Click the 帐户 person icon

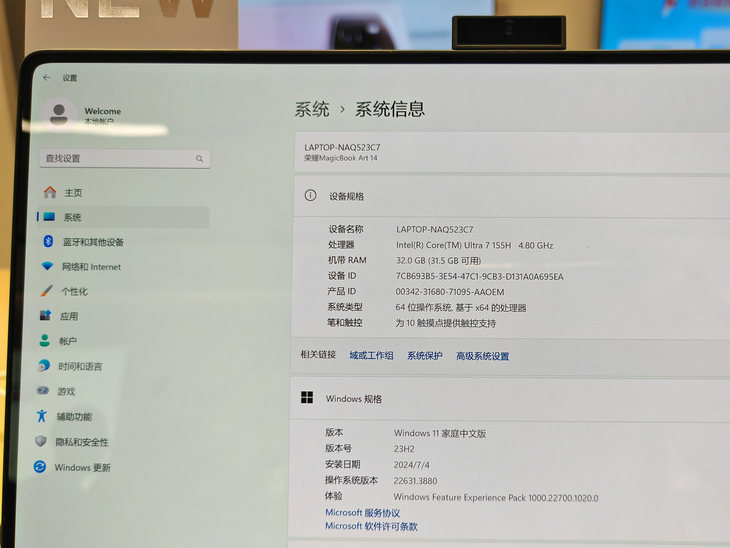(x=45, y=340)
